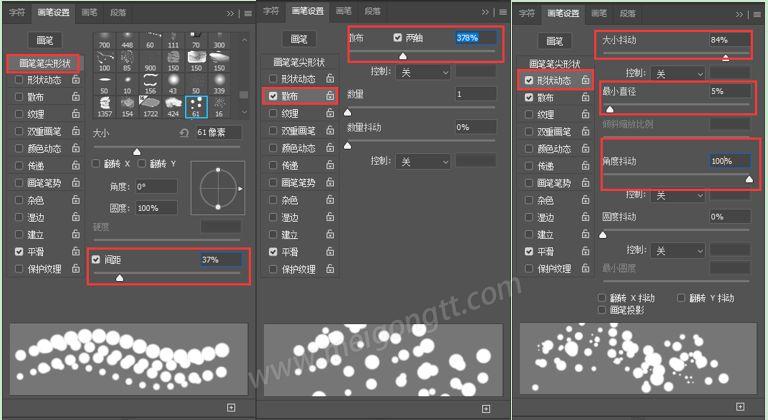Uncheck 散布 checkbox in middle panel list

click(273, 96)
